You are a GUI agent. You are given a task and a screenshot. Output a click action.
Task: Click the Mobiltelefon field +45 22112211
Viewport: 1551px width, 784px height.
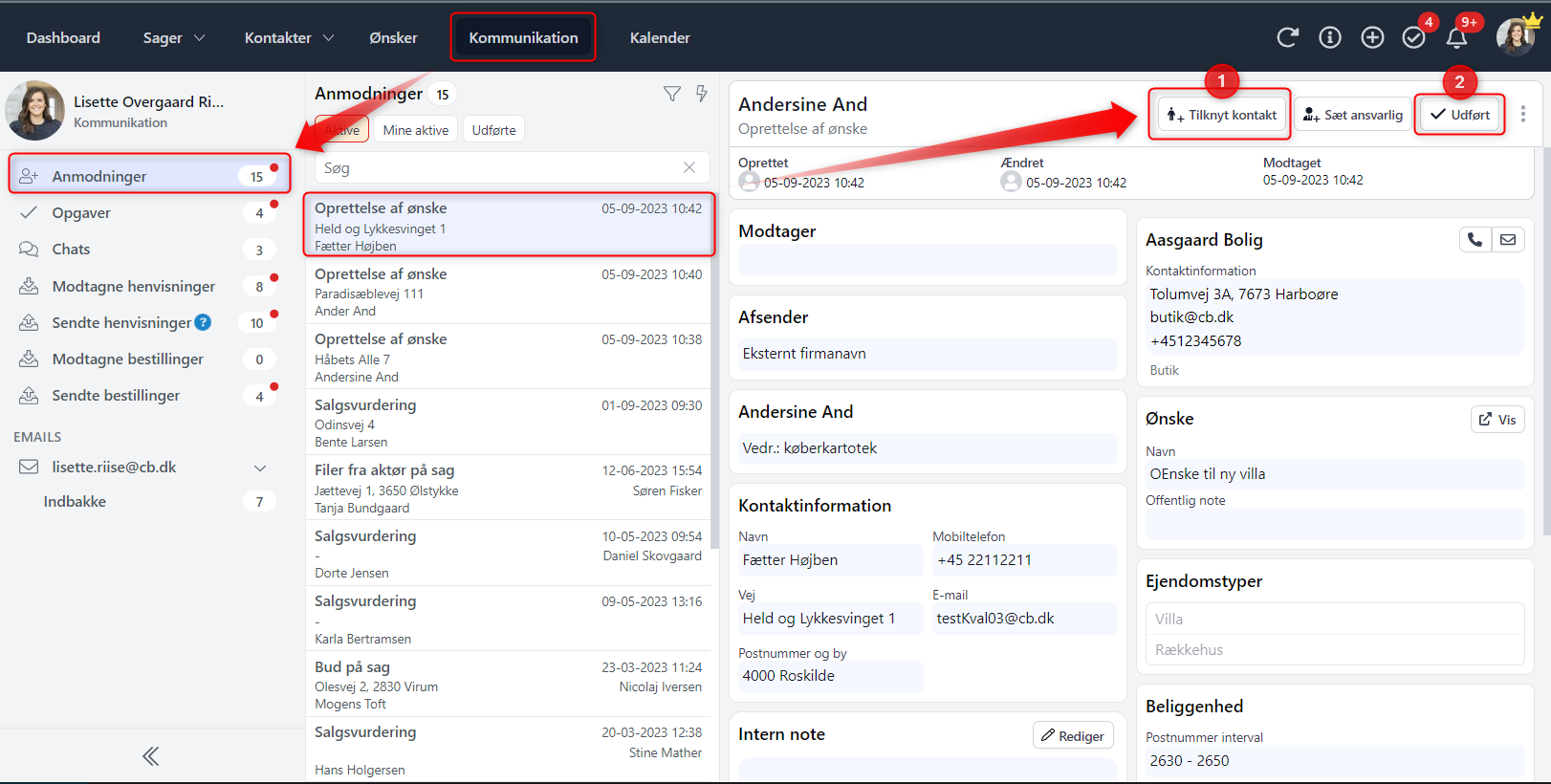point(1024,560)
